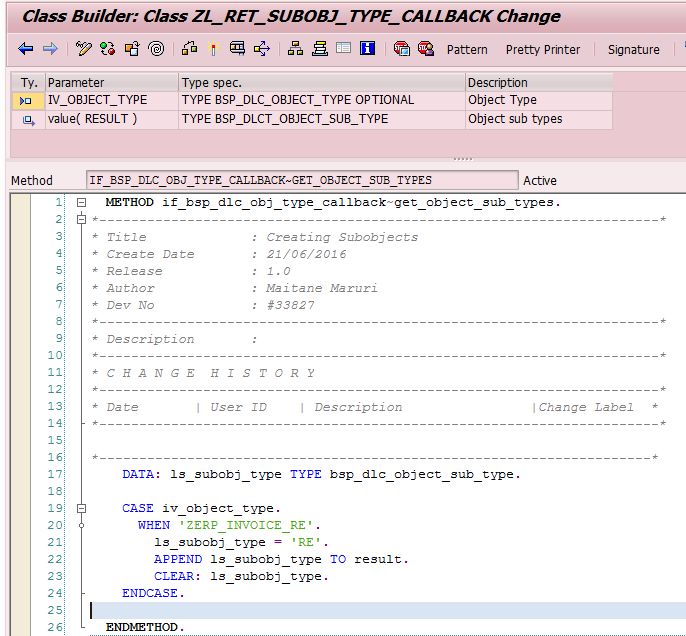
Task: Click 'Creating Subobjects' title comment text
Action: tap(342, 238)
